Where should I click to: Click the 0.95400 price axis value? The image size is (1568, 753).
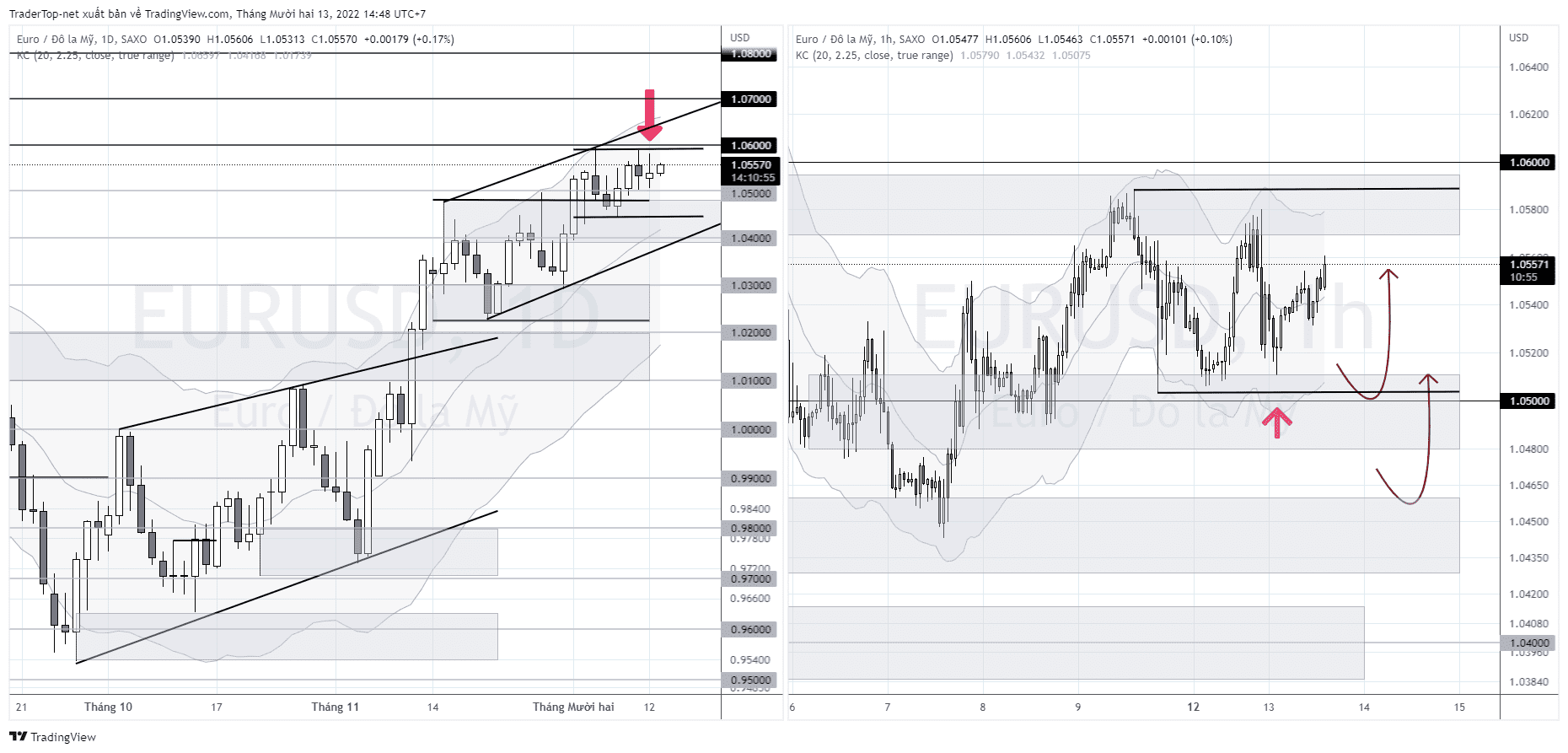(x=750, y=660)
